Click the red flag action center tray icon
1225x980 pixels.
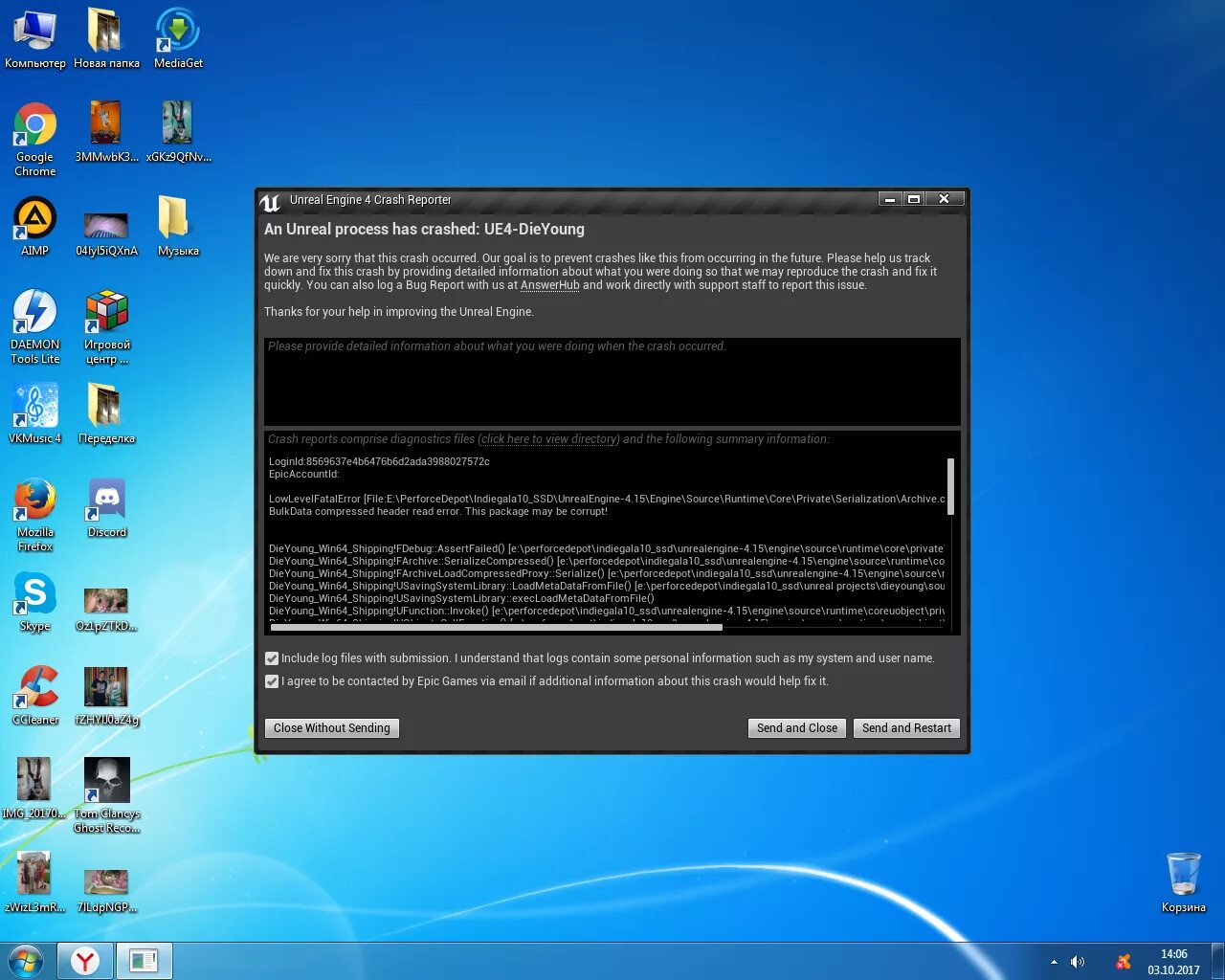pyautogui.click(x=1124, y=962)
